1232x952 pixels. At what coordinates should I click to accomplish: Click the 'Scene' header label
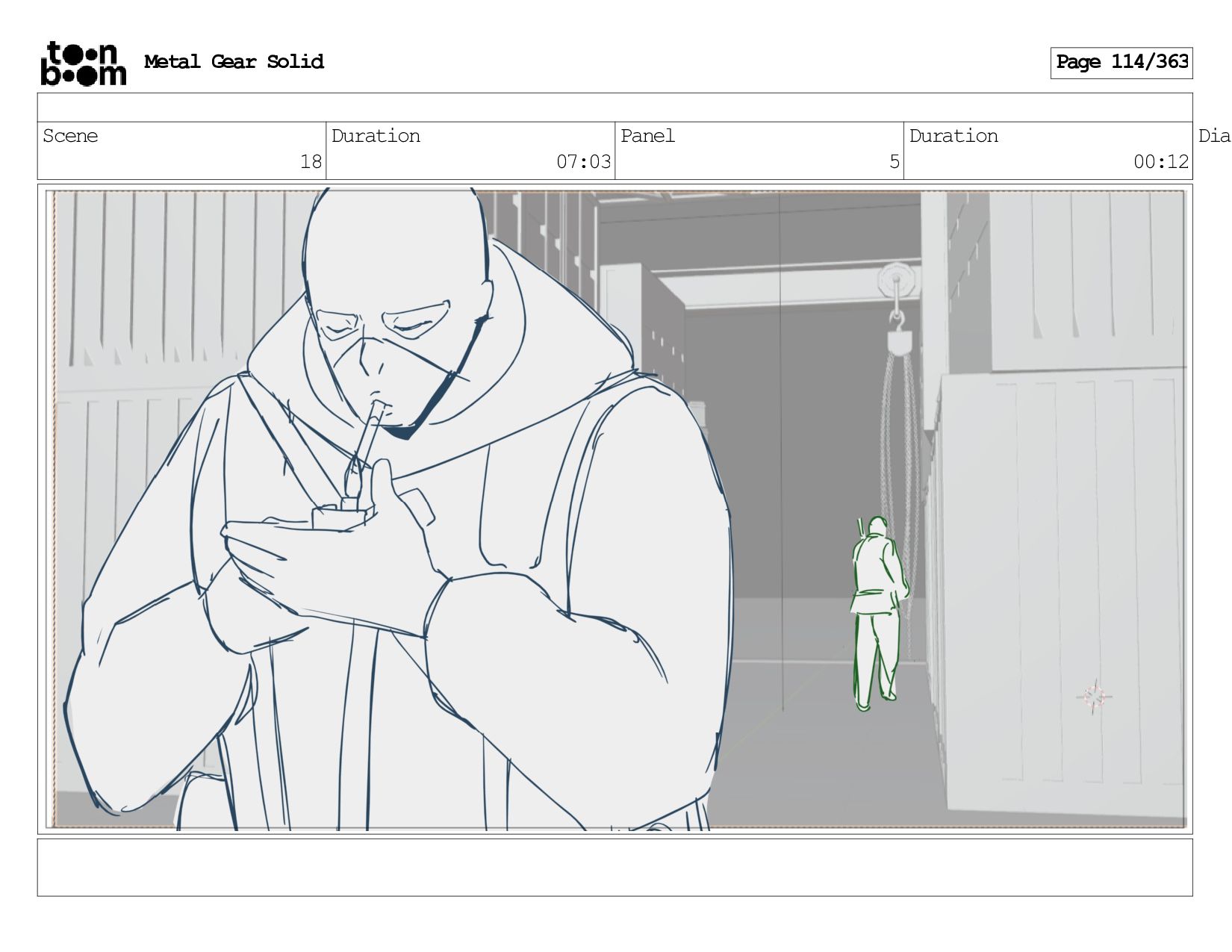click(70, 136)
